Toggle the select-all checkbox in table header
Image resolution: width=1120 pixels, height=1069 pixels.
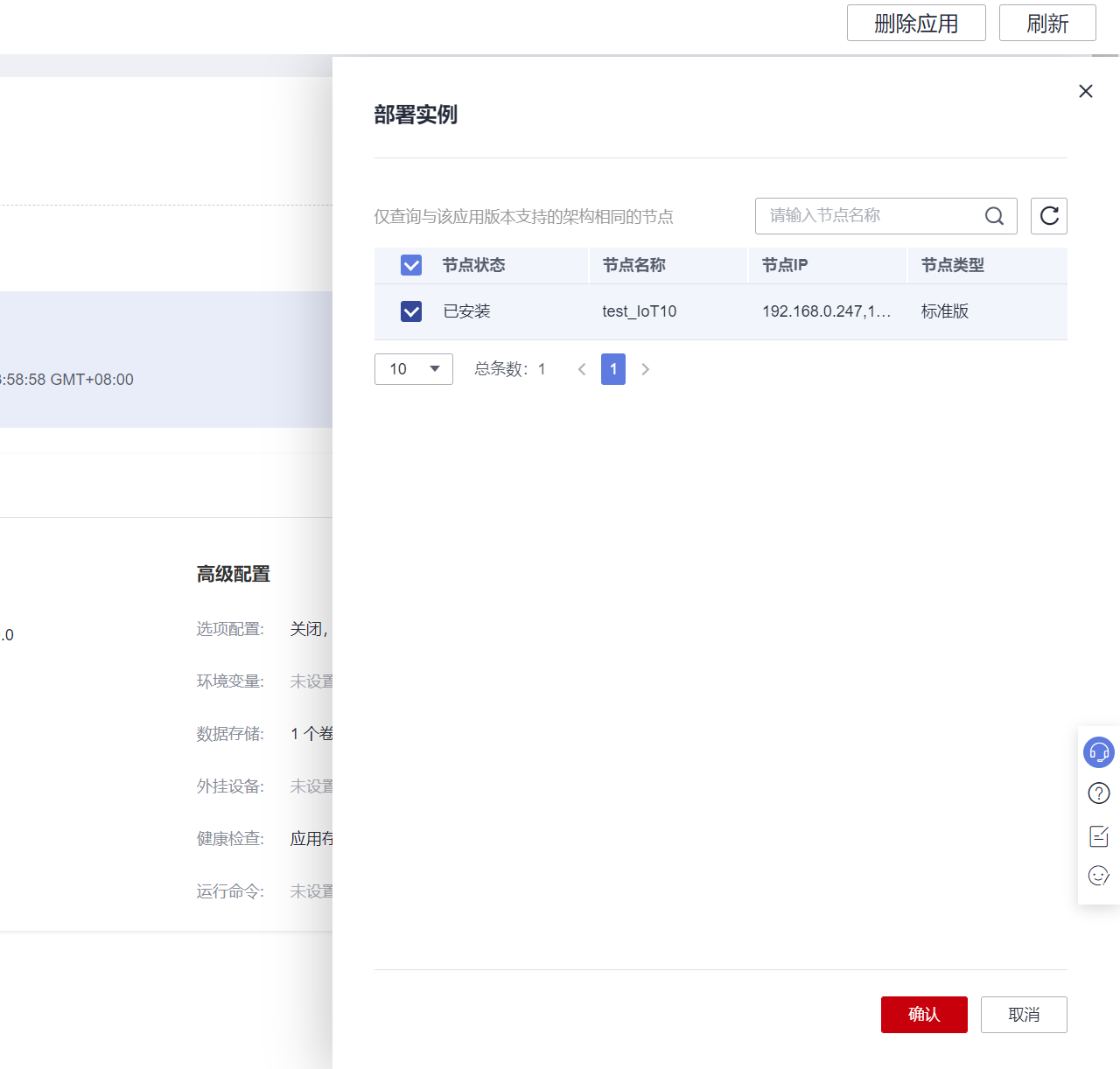[x=411, y=265]
